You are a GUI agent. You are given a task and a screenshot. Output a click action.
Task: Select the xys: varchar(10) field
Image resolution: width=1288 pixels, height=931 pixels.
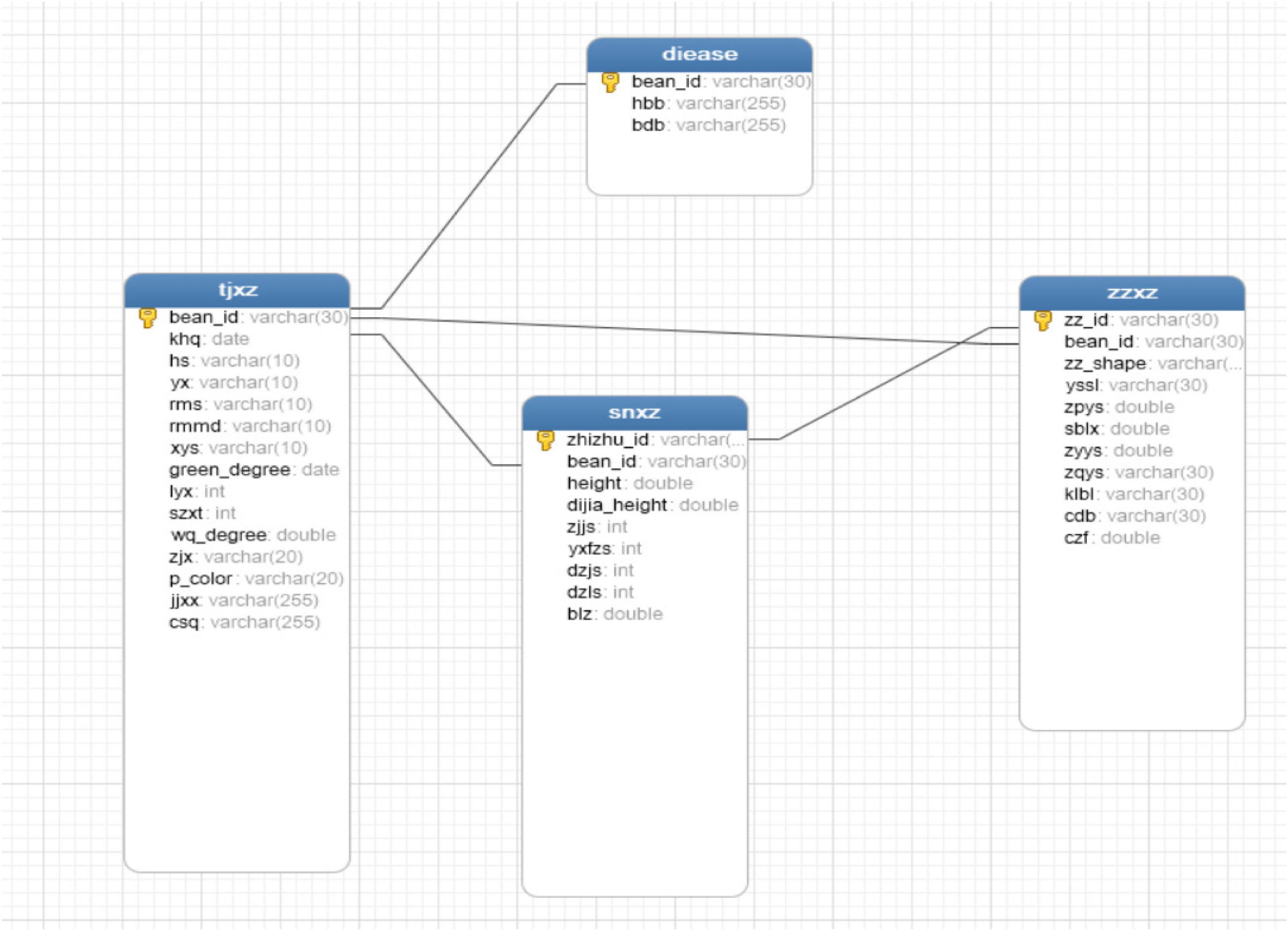click(239, 448)
